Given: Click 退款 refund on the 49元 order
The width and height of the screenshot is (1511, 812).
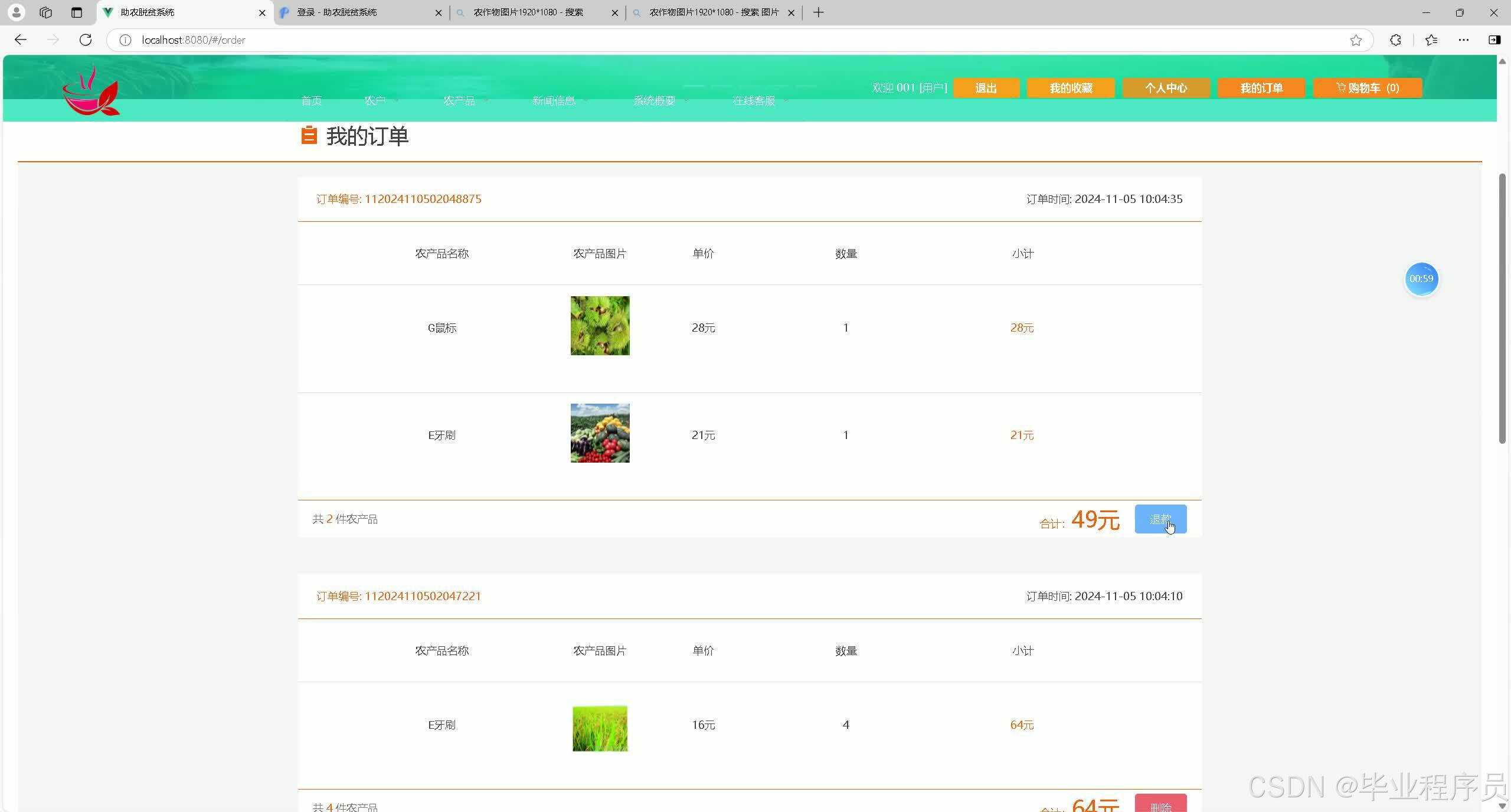Looking at the screenshot, I should [1160, 519].
